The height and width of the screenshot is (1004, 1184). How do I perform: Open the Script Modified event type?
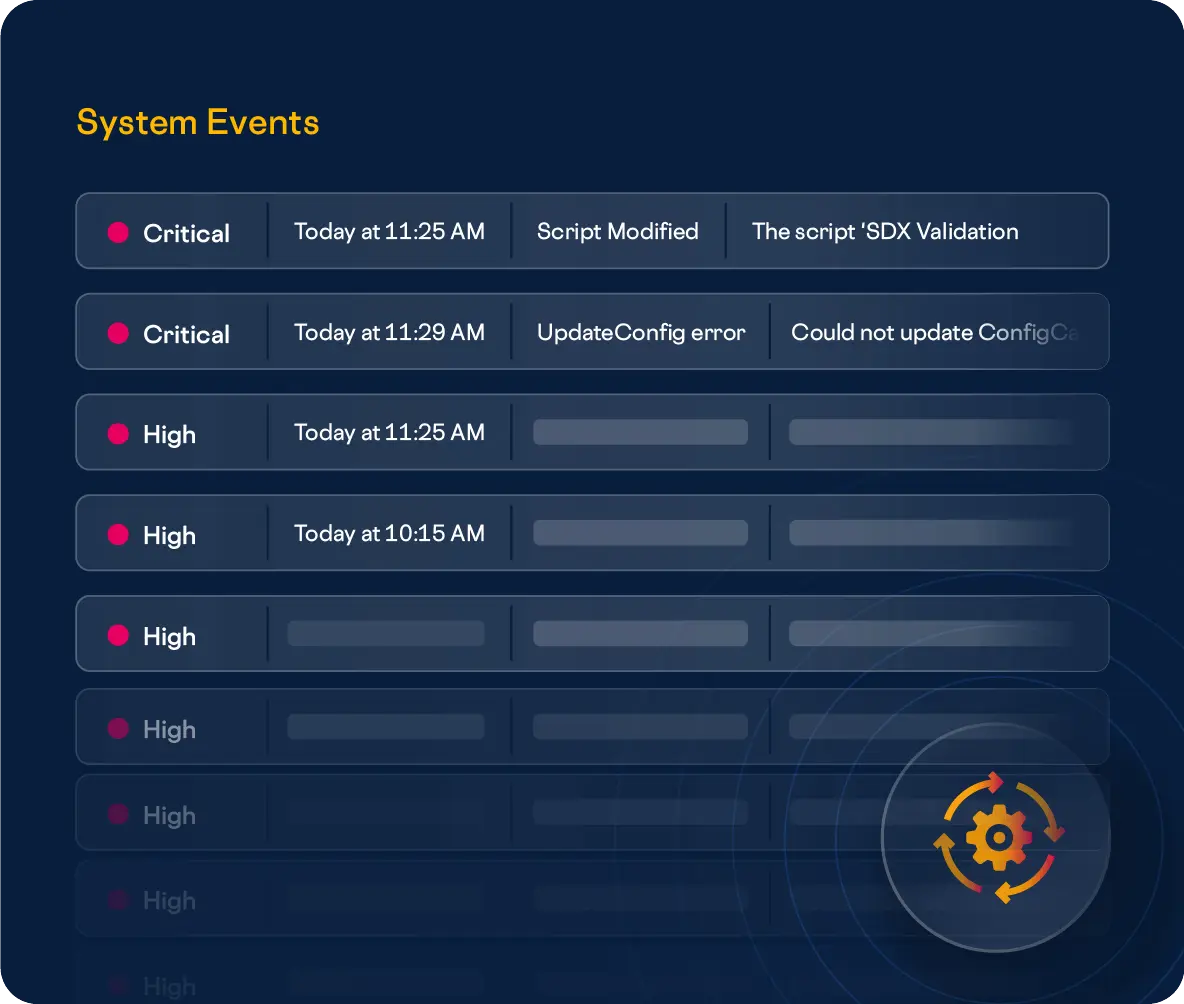(x=617, y=231)
